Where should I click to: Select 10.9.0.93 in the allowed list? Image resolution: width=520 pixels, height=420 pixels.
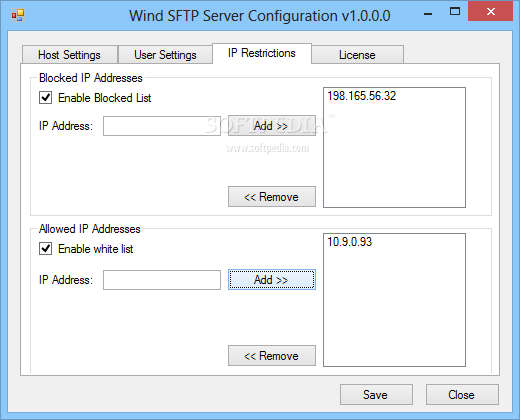click(x=349, y=242)
